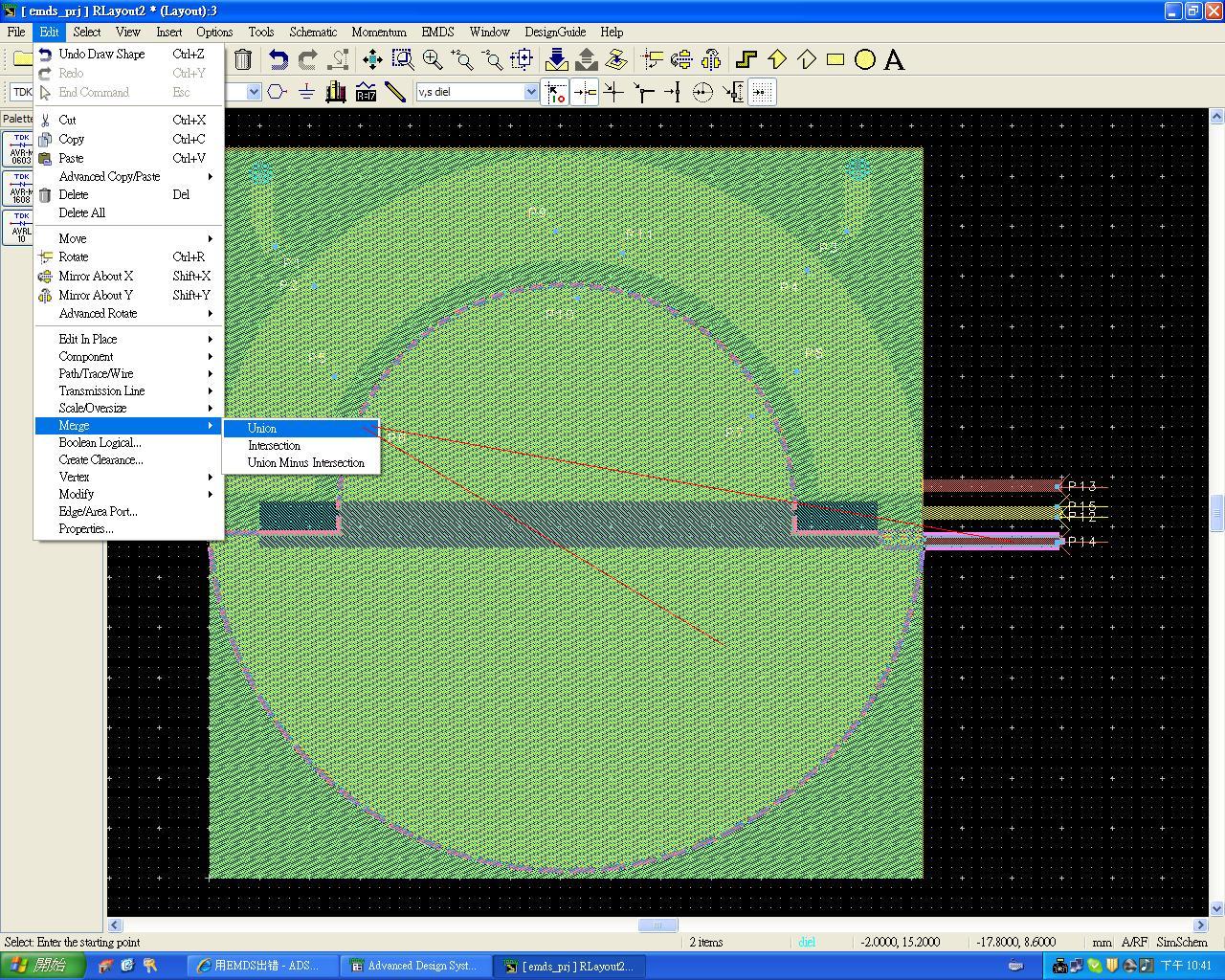Click the 'SimSchem' status bar entry
The width and height of the screenshot is (1225, 980).
[1183, 942]
